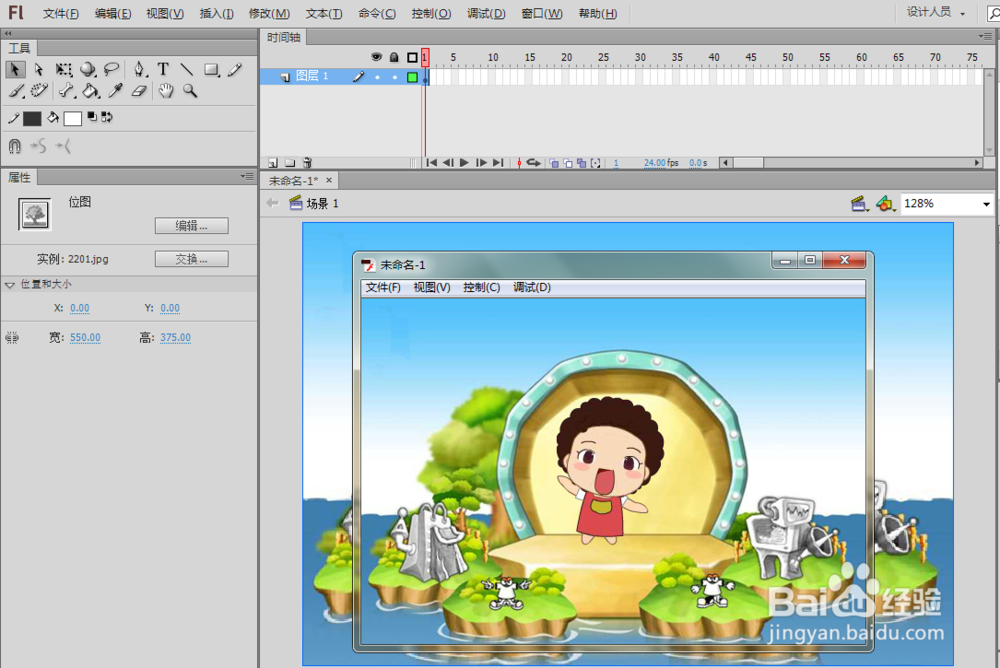Select the Rectangle tool

211,70
